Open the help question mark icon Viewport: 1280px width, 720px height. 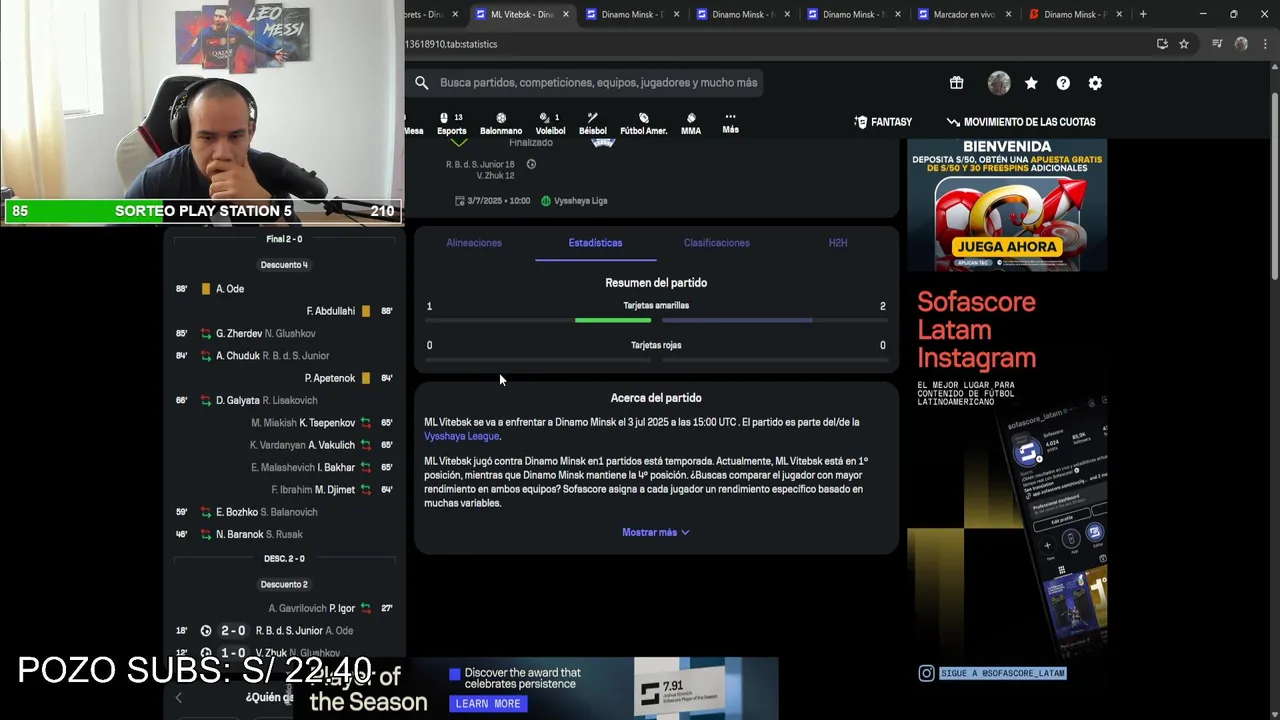1063,83
